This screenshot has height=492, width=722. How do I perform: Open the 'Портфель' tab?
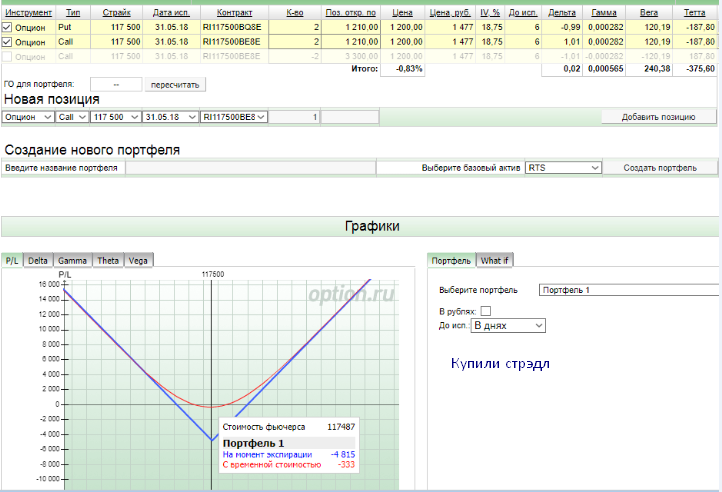pos(451,260)
